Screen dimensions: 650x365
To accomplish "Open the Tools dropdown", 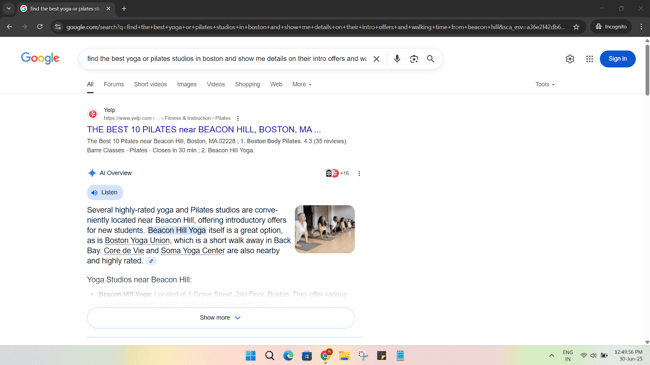I will click(x=545, y=84).
